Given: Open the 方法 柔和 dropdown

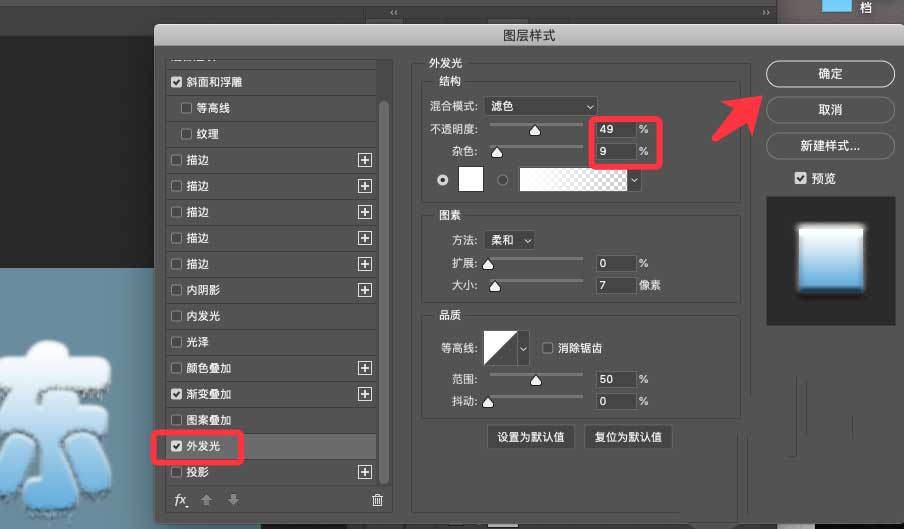Looking at the screenshot, I should tap(510, 240).
